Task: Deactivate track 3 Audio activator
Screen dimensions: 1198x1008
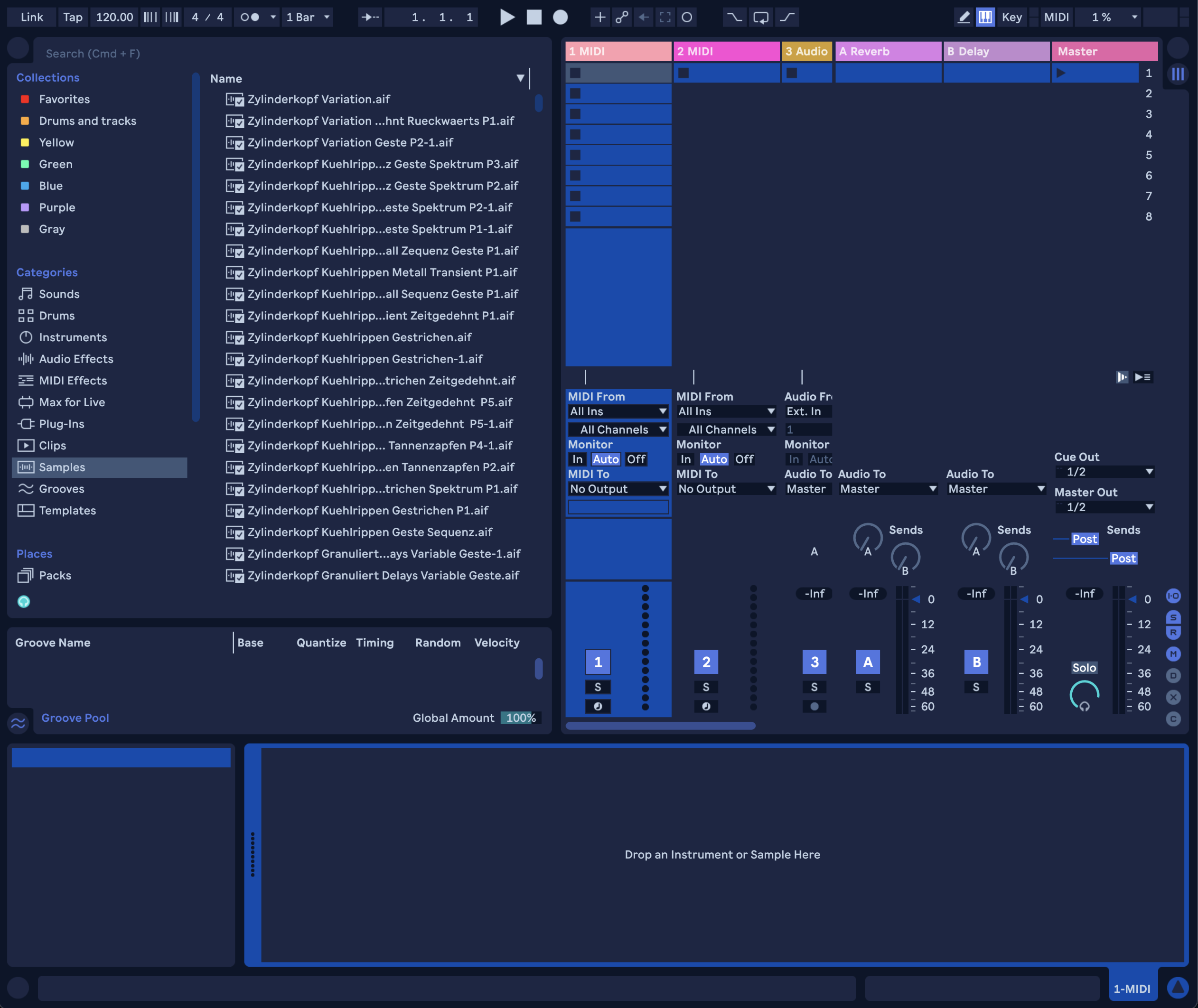Action: [x=814, y=662]
